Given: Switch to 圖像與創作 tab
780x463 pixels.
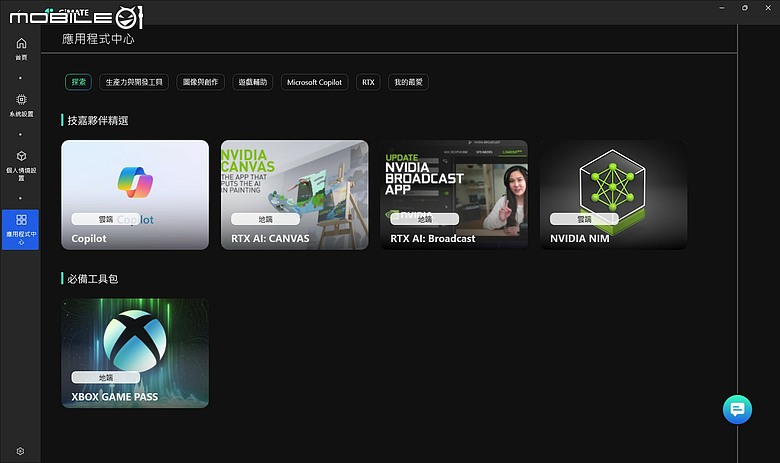Looking at the screenshot, I should pos(200,82).
